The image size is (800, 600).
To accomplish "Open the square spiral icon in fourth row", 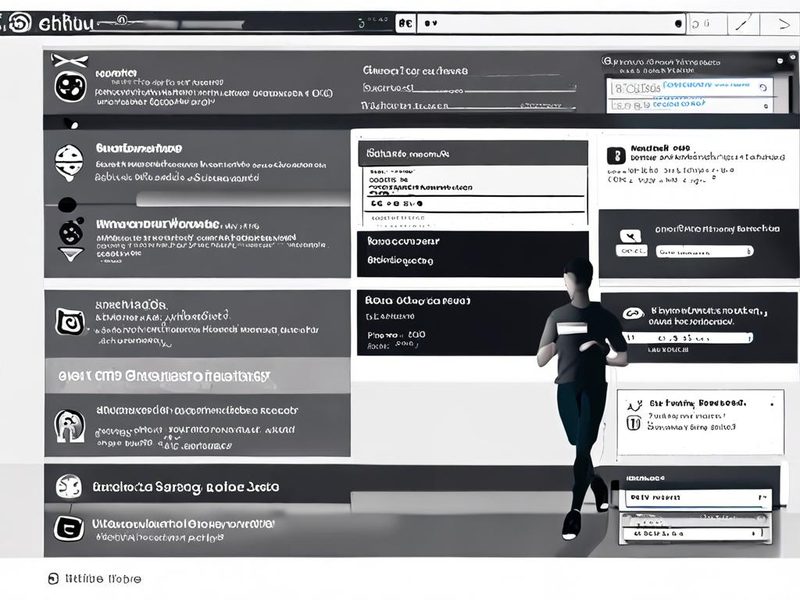I will point(70,322).
